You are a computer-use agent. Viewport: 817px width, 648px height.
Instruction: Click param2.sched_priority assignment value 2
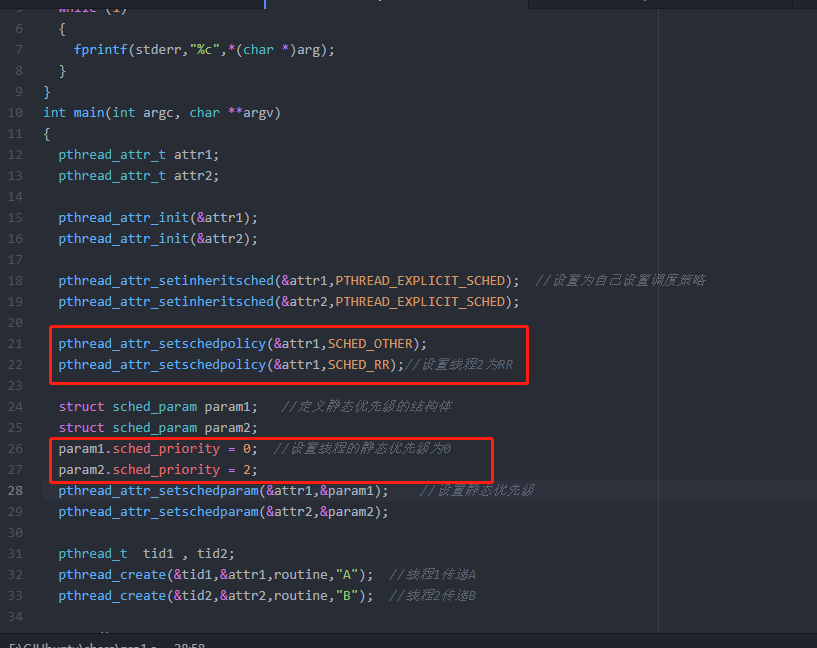pyautogui.click(x=246, y=470)
